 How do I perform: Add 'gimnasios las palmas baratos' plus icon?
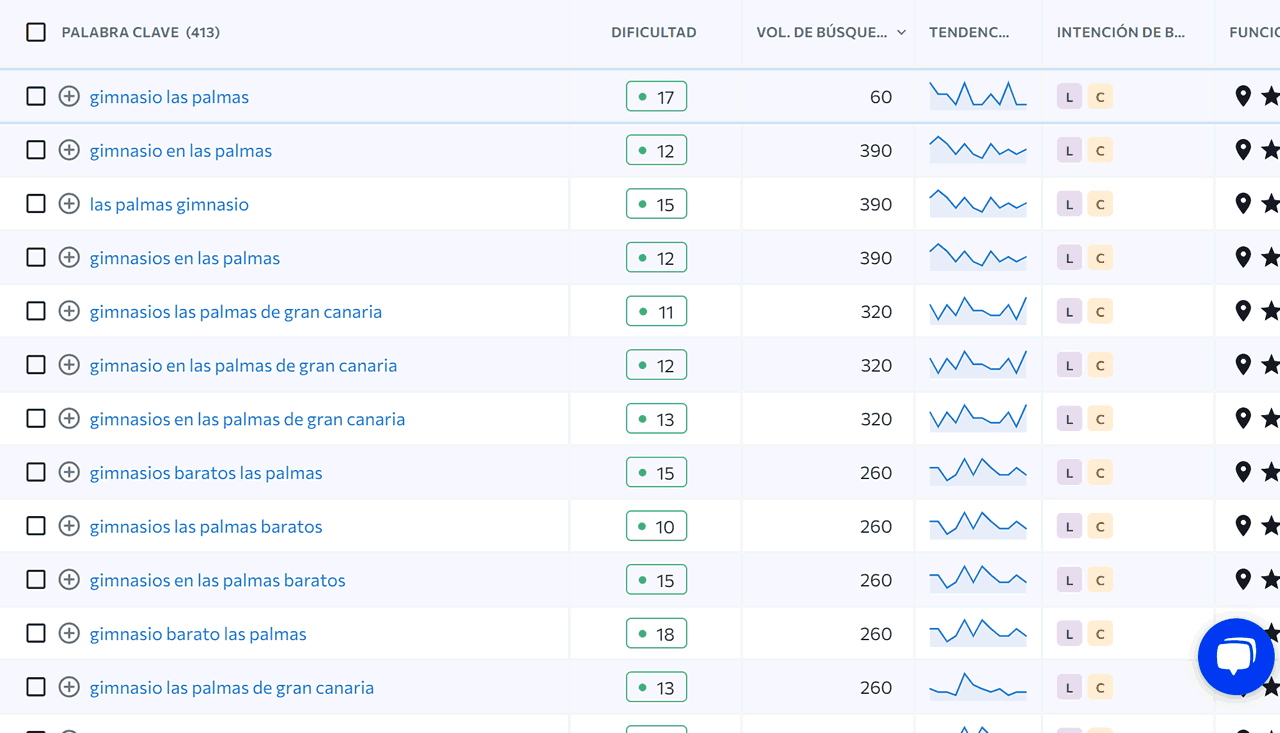69,526
